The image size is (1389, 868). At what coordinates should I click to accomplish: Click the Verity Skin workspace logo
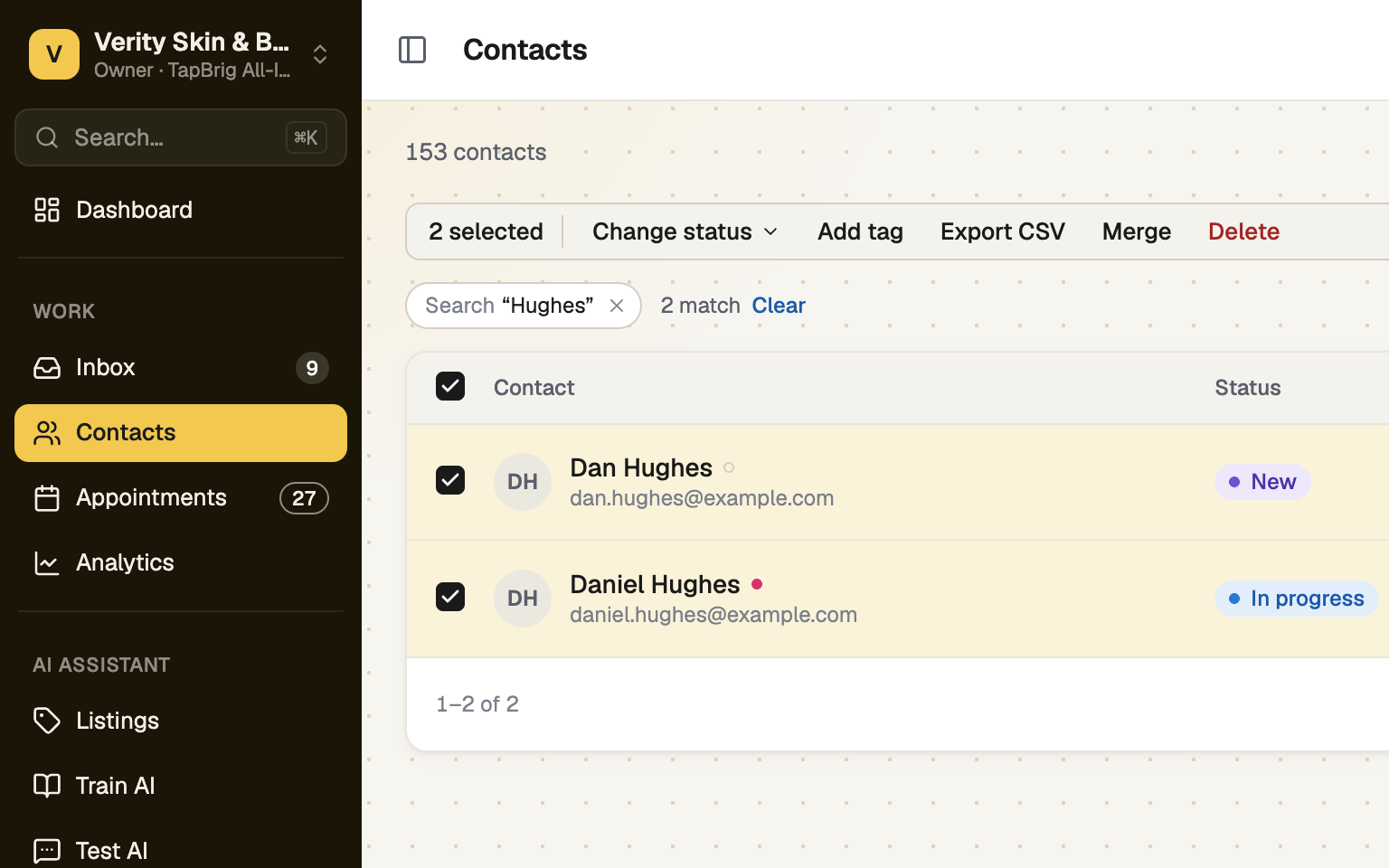[x=54, y=54]
